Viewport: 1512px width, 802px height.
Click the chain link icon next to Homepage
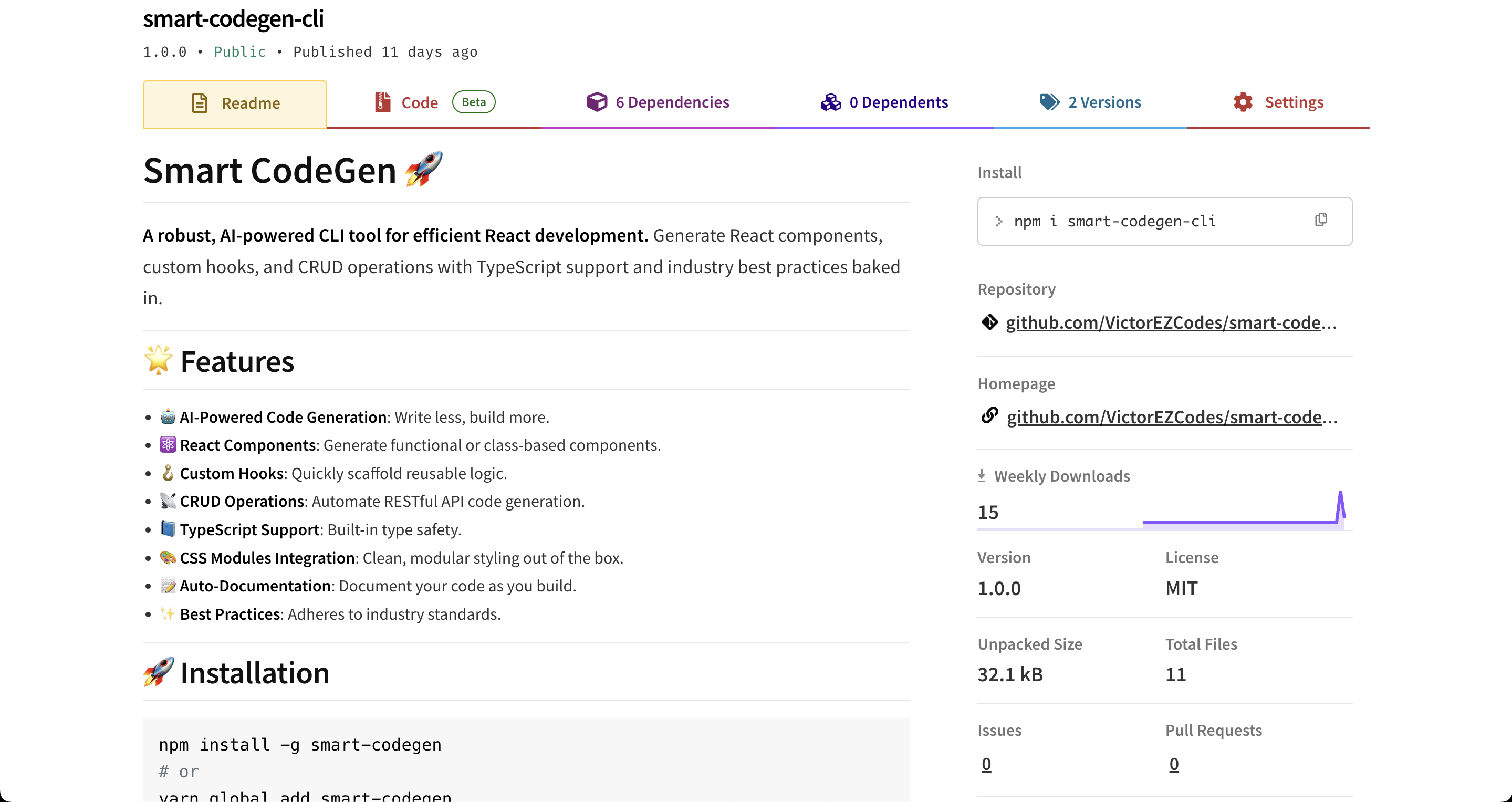(x=989, y=415)
